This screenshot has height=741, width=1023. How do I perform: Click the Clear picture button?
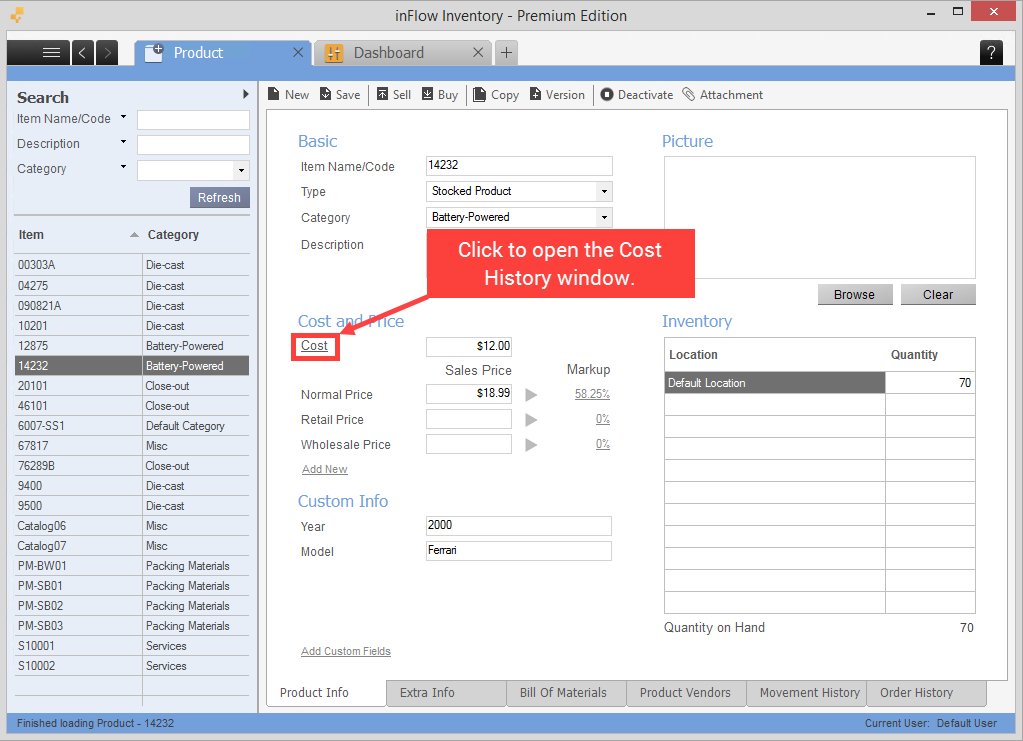pyautogui.click(x=938, y=295)
